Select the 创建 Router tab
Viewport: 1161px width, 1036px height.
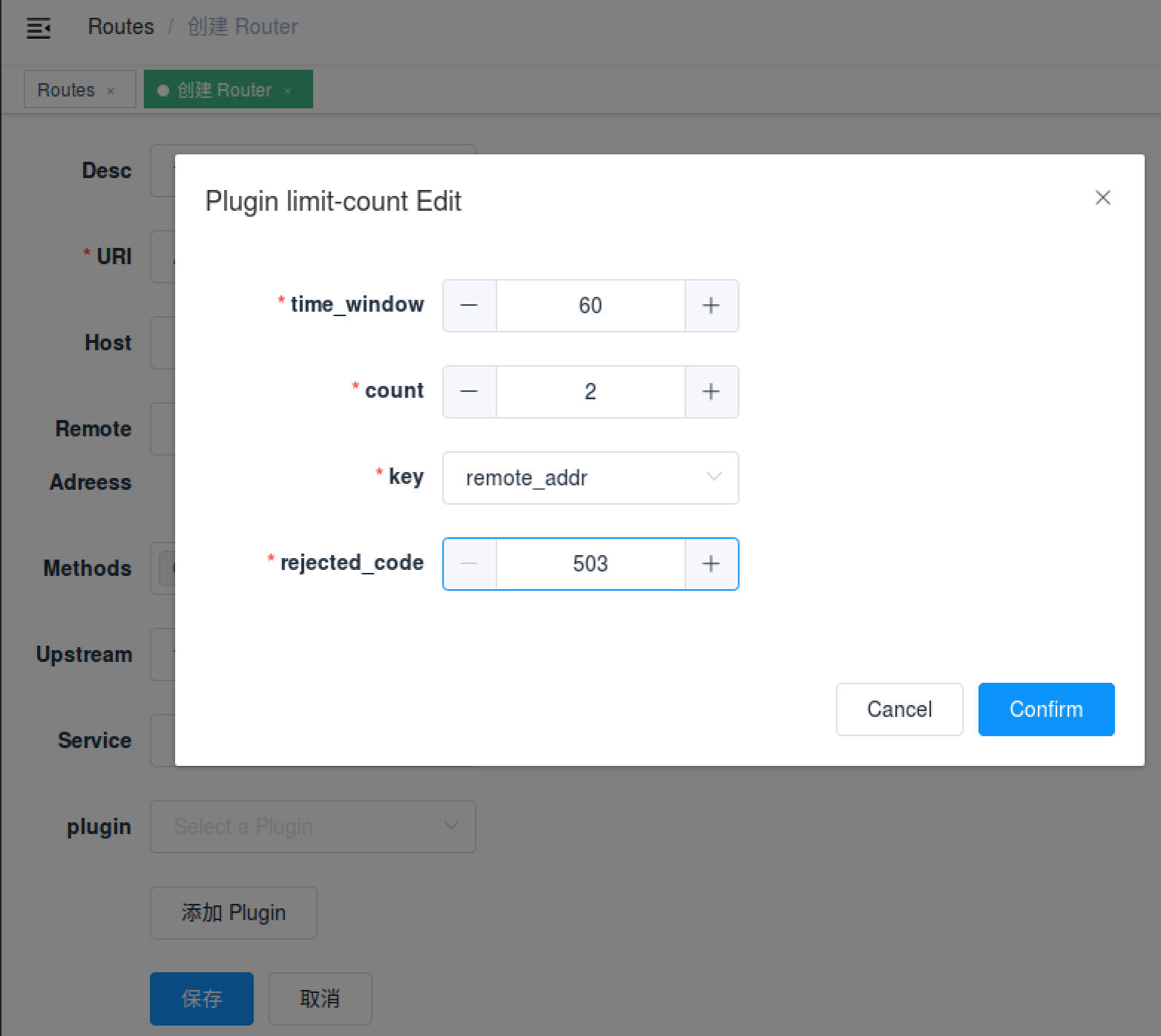(x=224, y=90)
